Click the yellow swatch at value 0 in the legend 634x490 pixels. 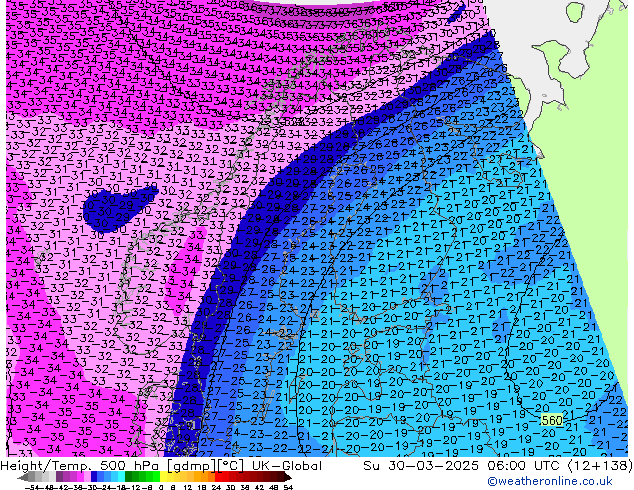163,477
